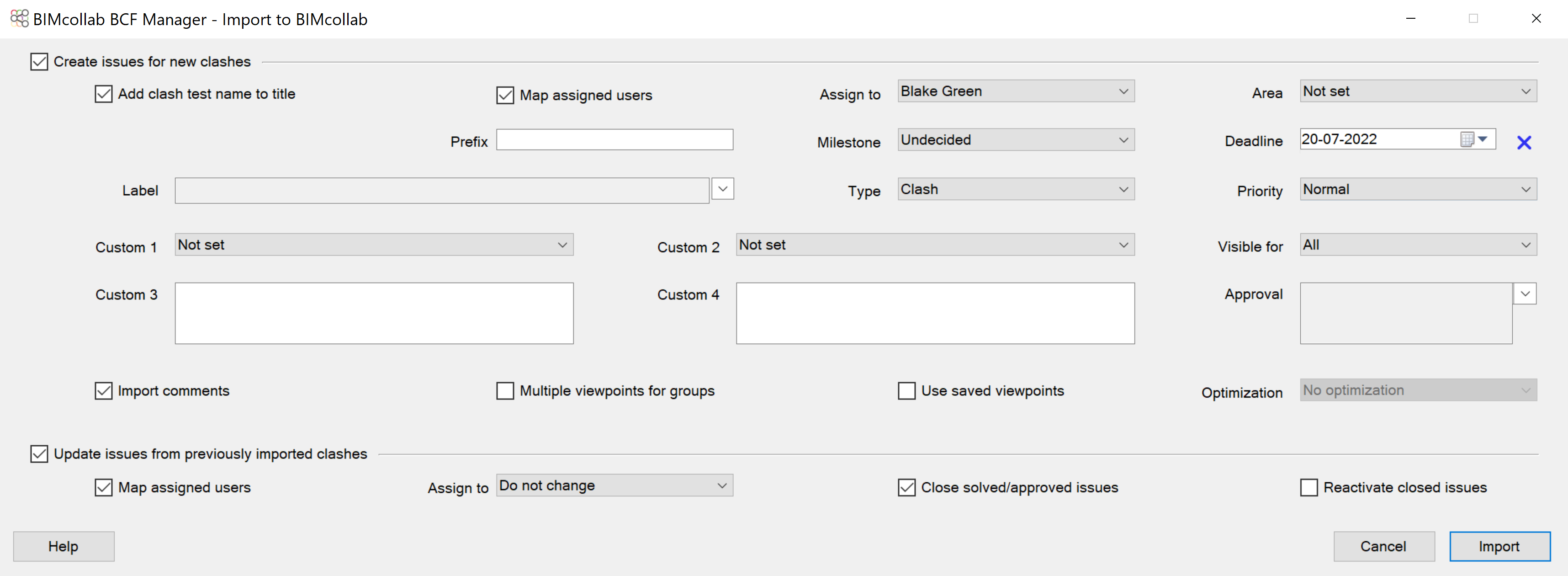The width and height of the screenshot is (1568, 576).
Task: Uncheck Close solved/approved issues
Action: click(907, 488)
